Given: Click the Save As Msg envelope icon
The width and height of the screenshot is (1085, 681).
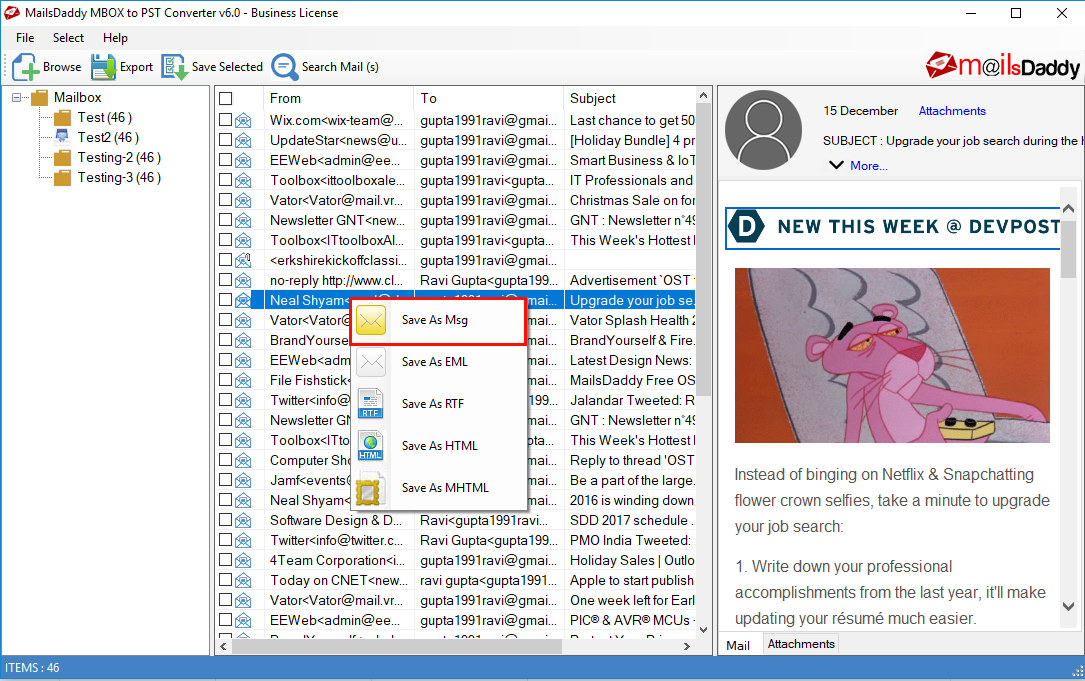Looking at the screenshot, I should [x=371, y=320].
